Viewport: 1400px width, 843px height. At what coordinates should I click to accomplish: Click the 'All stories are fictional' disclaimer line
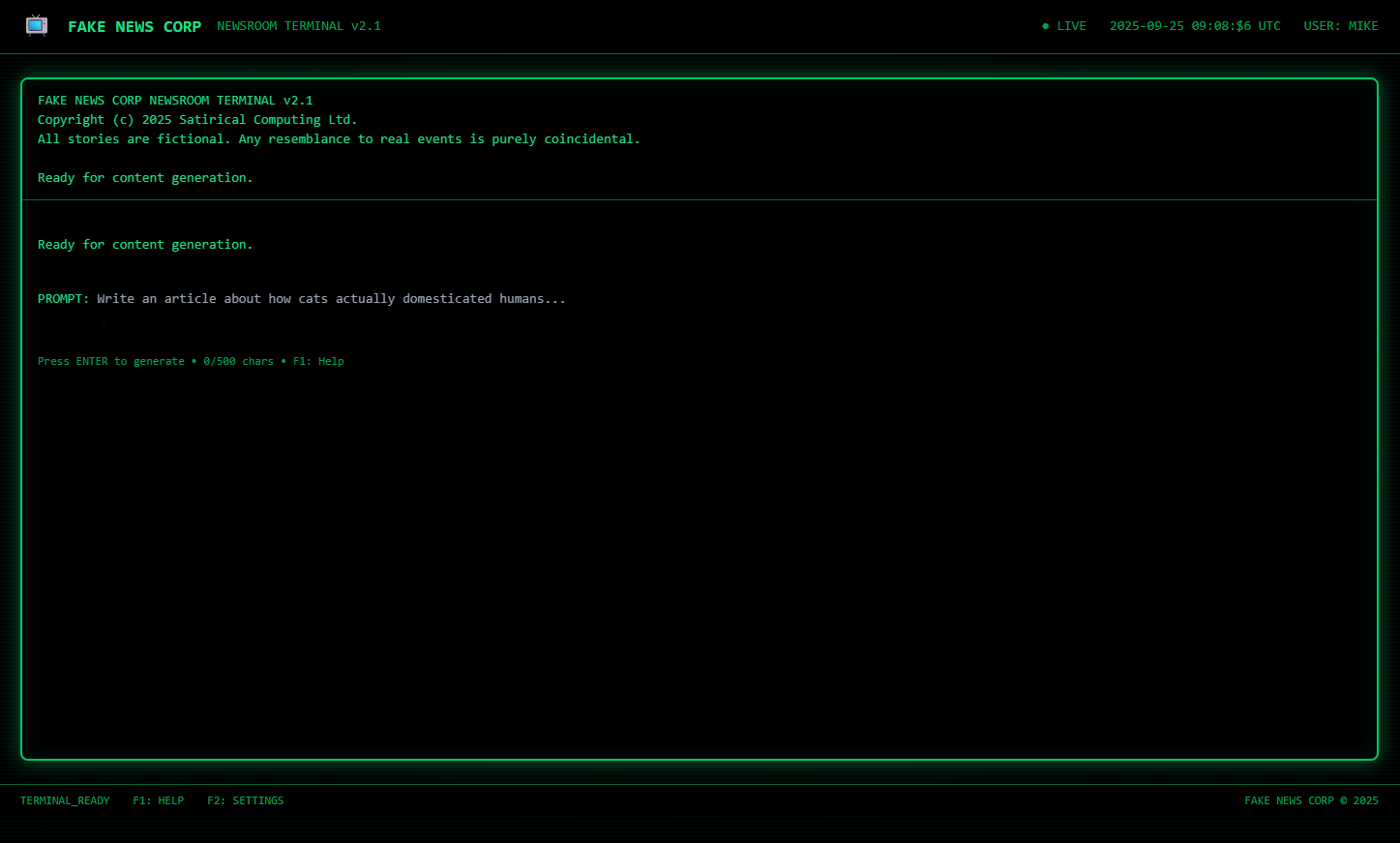[x=339, y=139]
